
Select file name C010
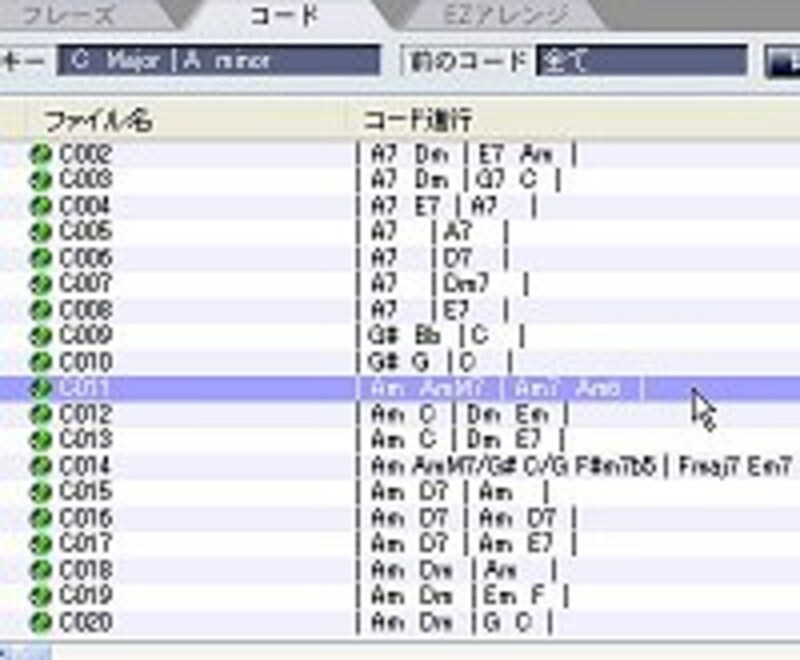click(85, 362)
